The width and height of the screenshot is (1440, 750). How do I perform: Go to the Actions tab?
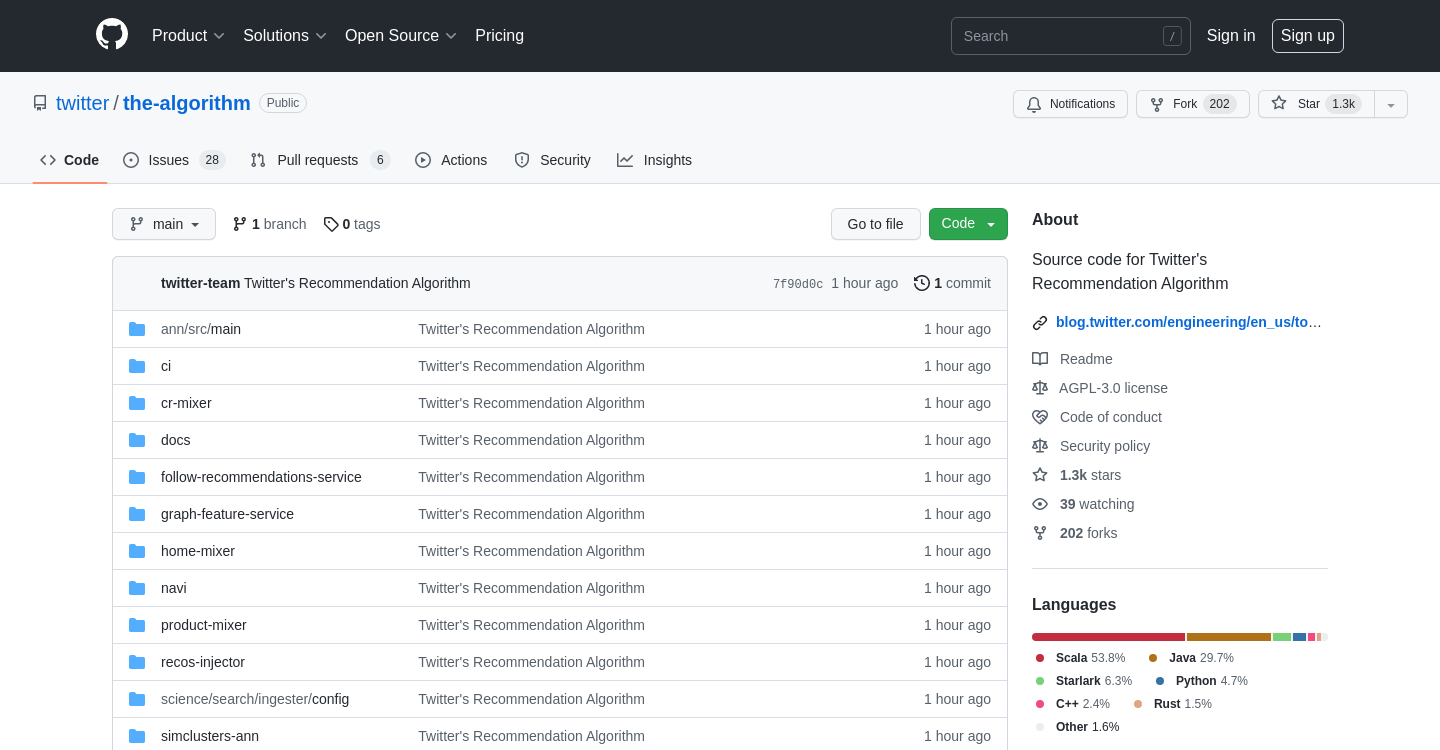[451, 160]
